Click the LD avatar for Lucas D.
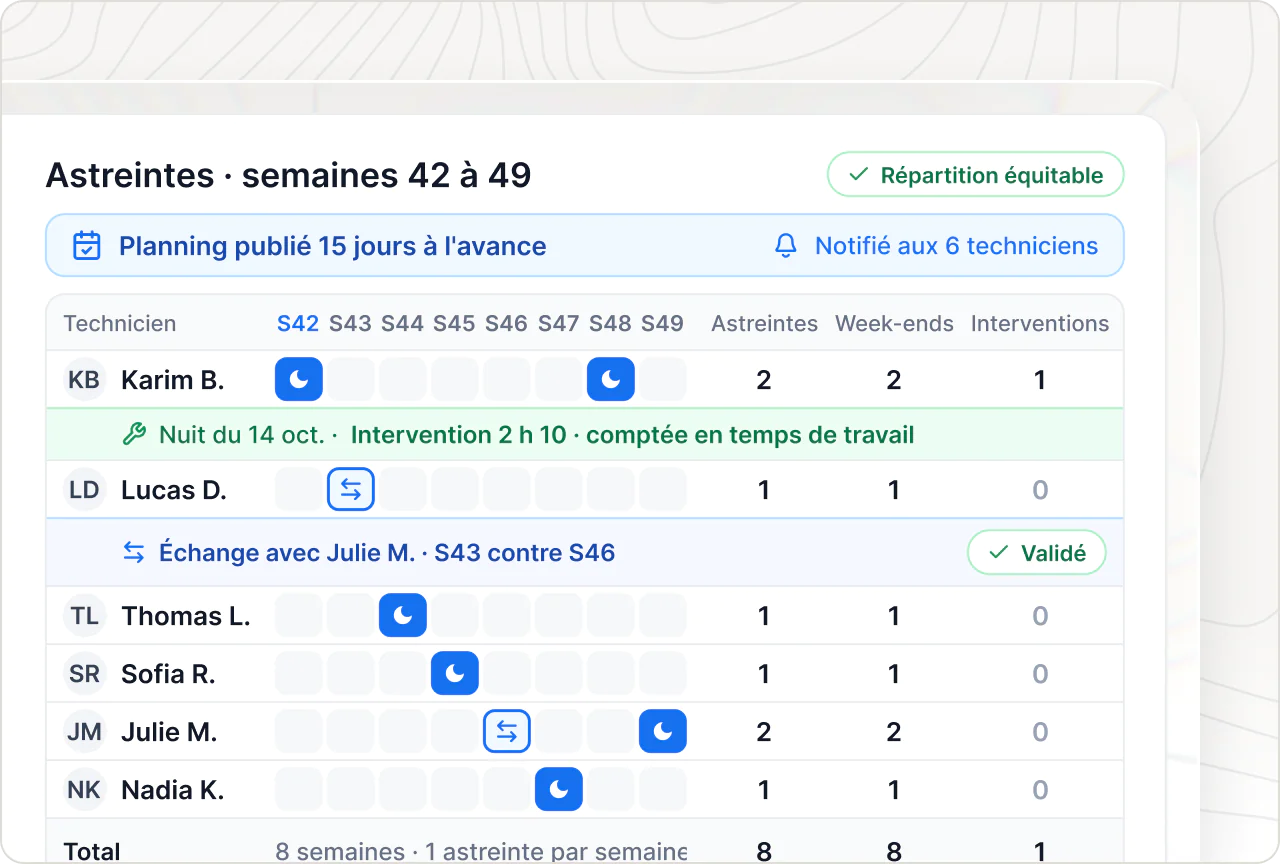Image resolution: width=1280 pixels, height=864 pixels. pyautogui.click(x=84, y=490)
